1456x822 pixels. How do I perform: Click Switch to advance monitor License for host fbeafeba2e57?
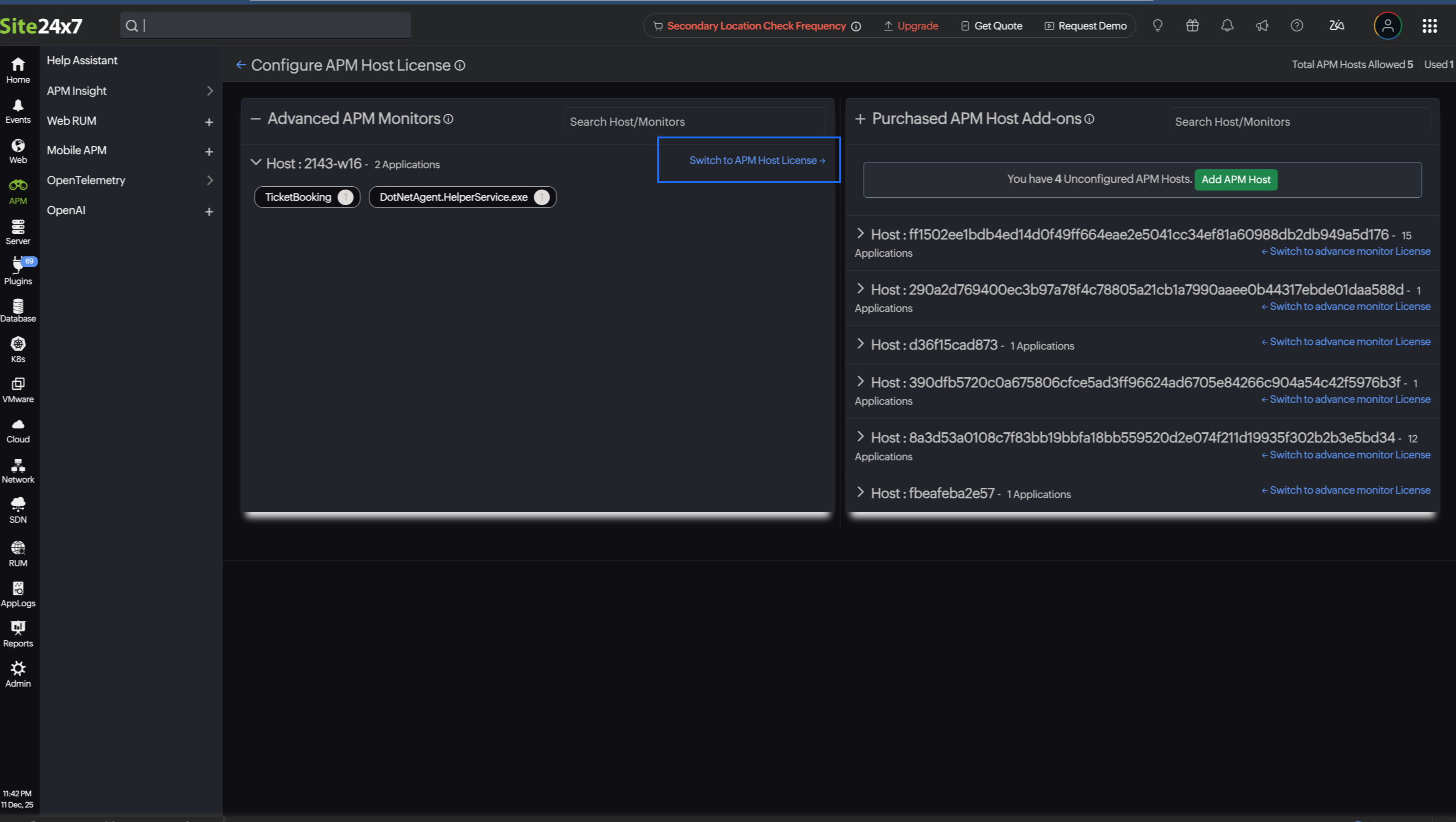click(1346, 490)
